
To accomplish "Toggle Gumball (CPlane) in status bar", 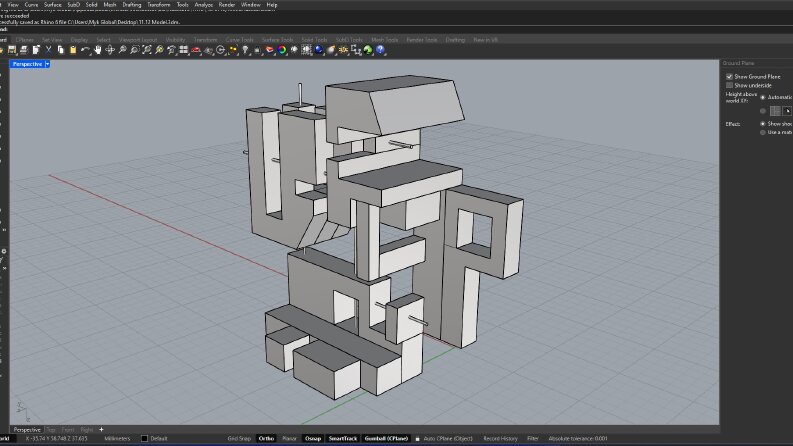I will pyautogui.click(x=386, y=438).
